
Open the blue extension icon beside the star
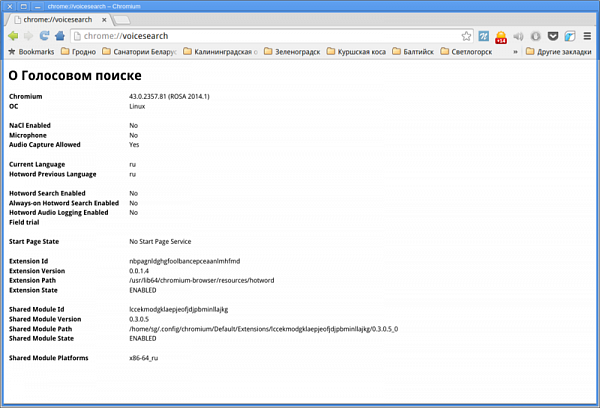click(x=484, y=36)
